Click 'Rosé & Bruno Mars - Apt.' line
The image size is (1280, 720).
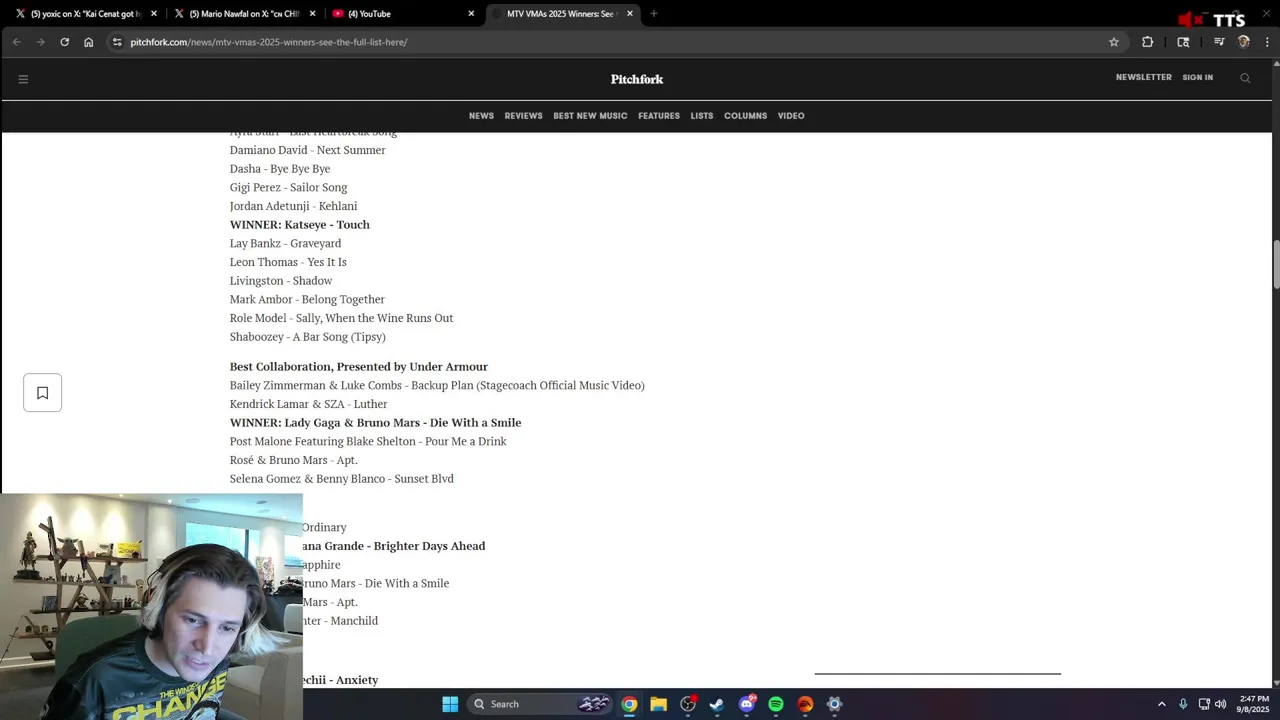pos(294,460)
